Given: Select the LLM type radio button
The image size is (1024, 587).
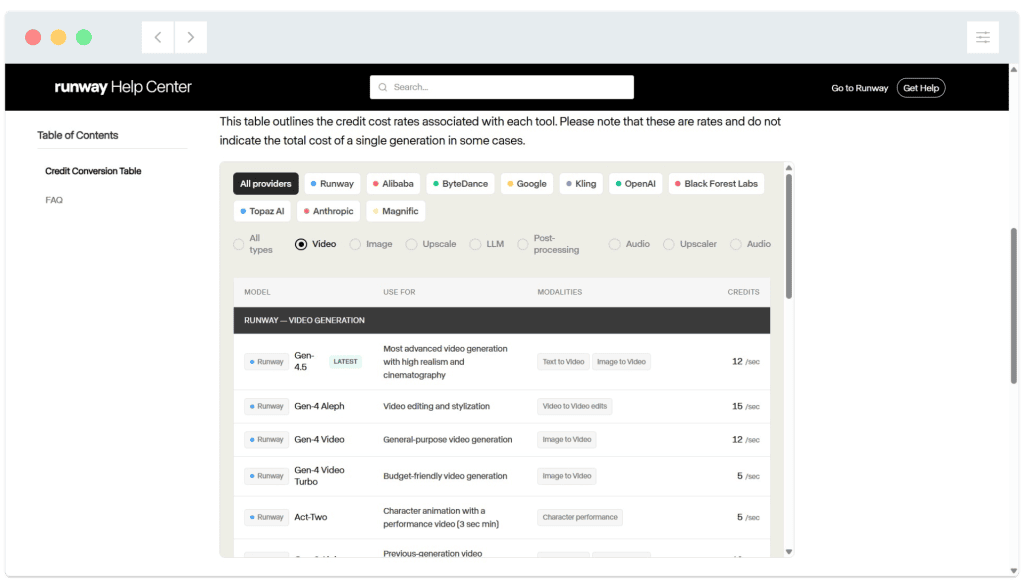Looking at the screenshot, I should [475, 244].
